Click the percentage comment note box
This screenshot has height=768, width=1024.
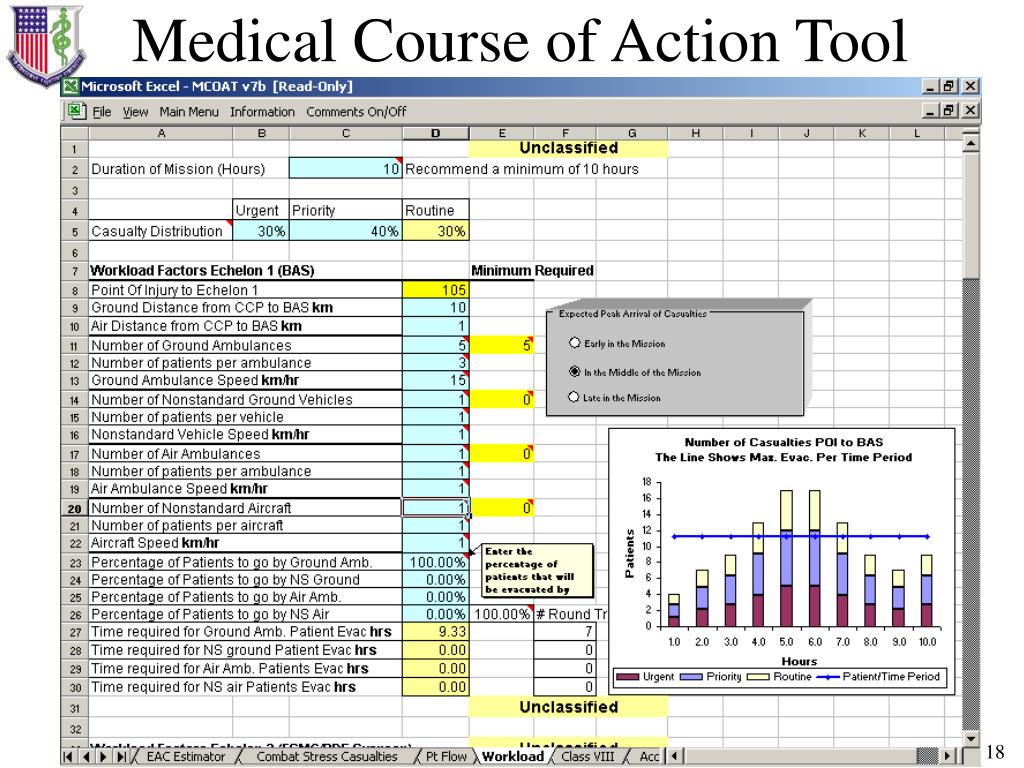click(x=537, y=570)
